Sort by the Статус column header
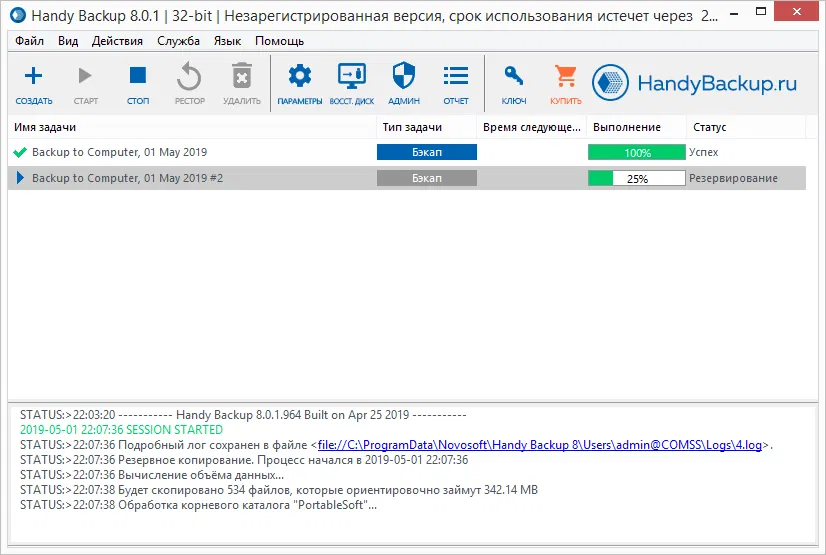This screenshot has width=826, height=555. click(x=746, y=127)
